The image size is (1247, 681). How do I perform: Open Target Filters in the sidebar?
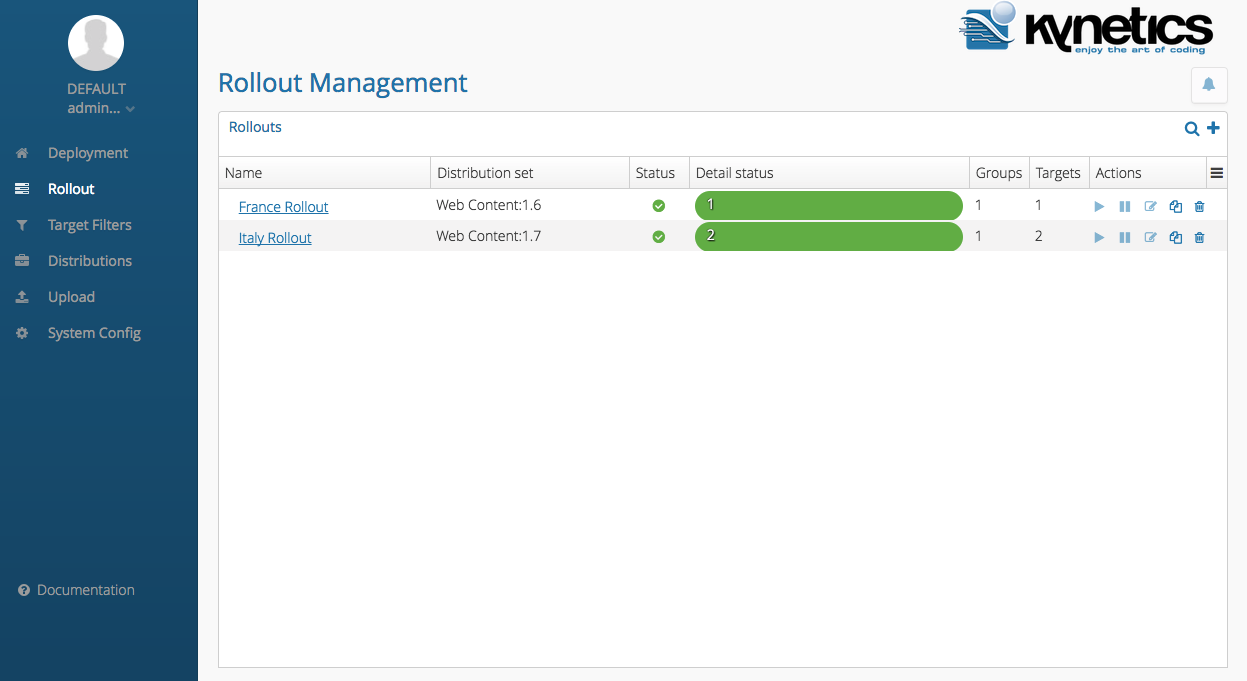point(90,225)
